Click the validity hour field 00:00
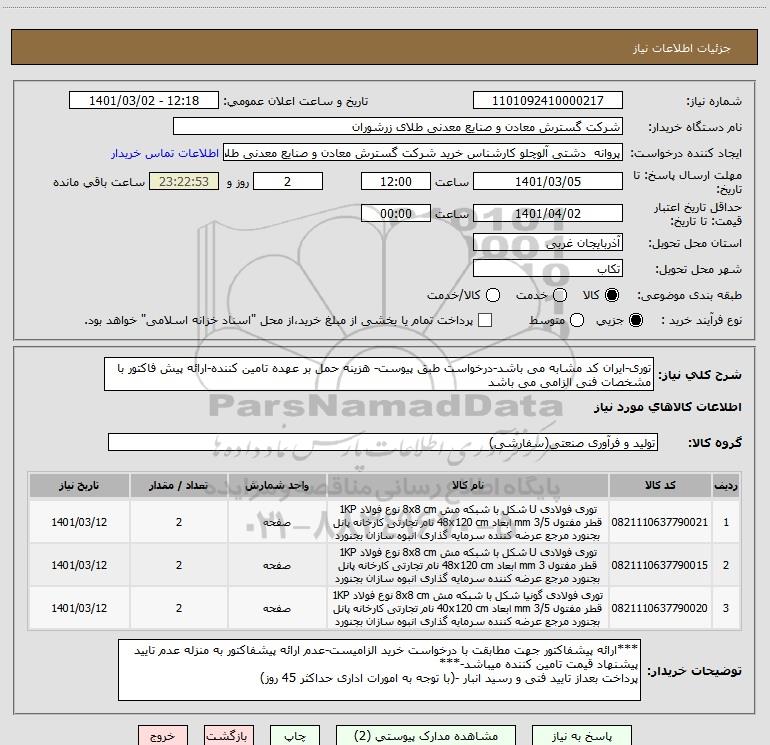 pyautogui.click(x=396, y=214)
